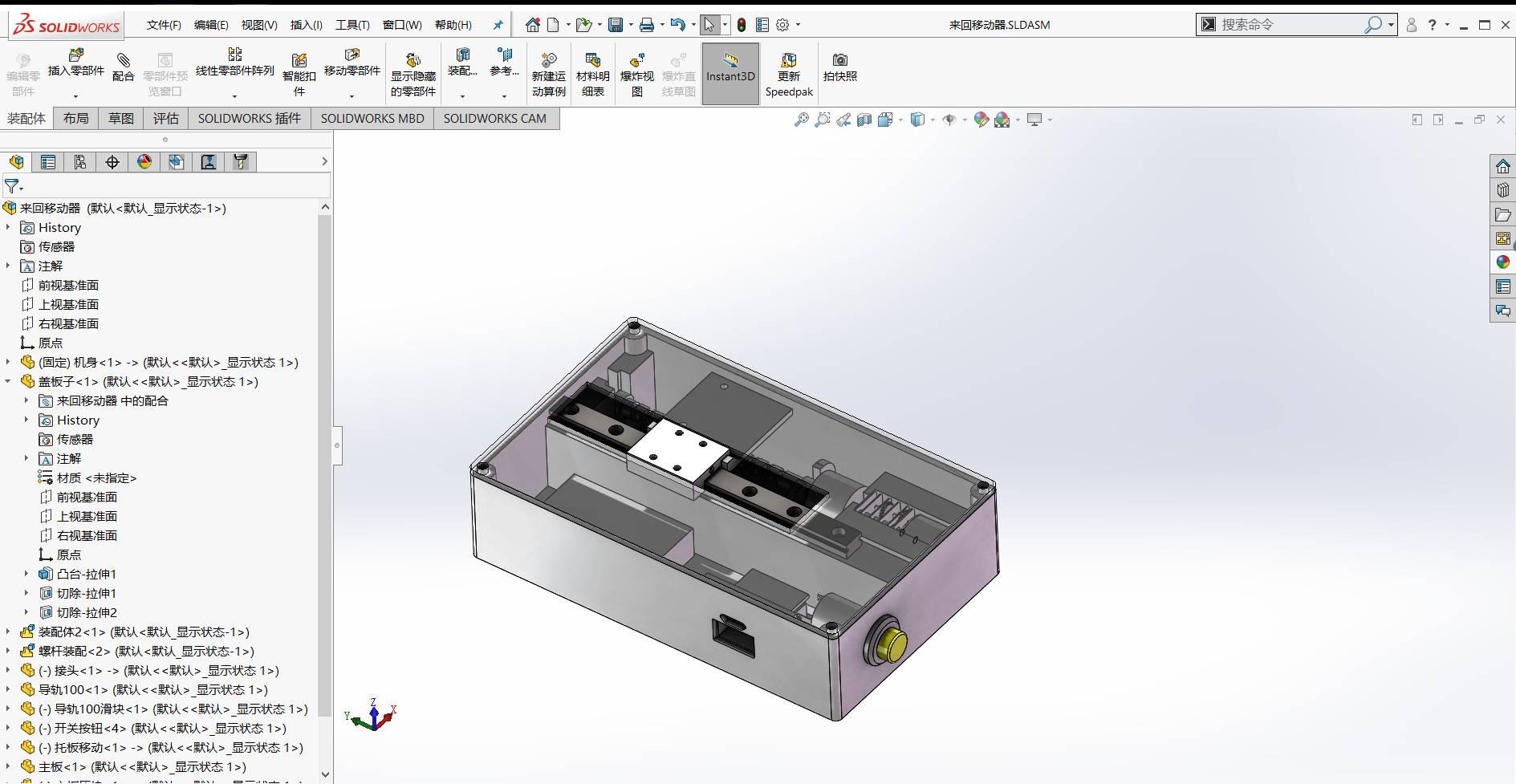The image size is (1516, 784).
Task: Click Section View icon in view toolbar
Action: point(864,120)
